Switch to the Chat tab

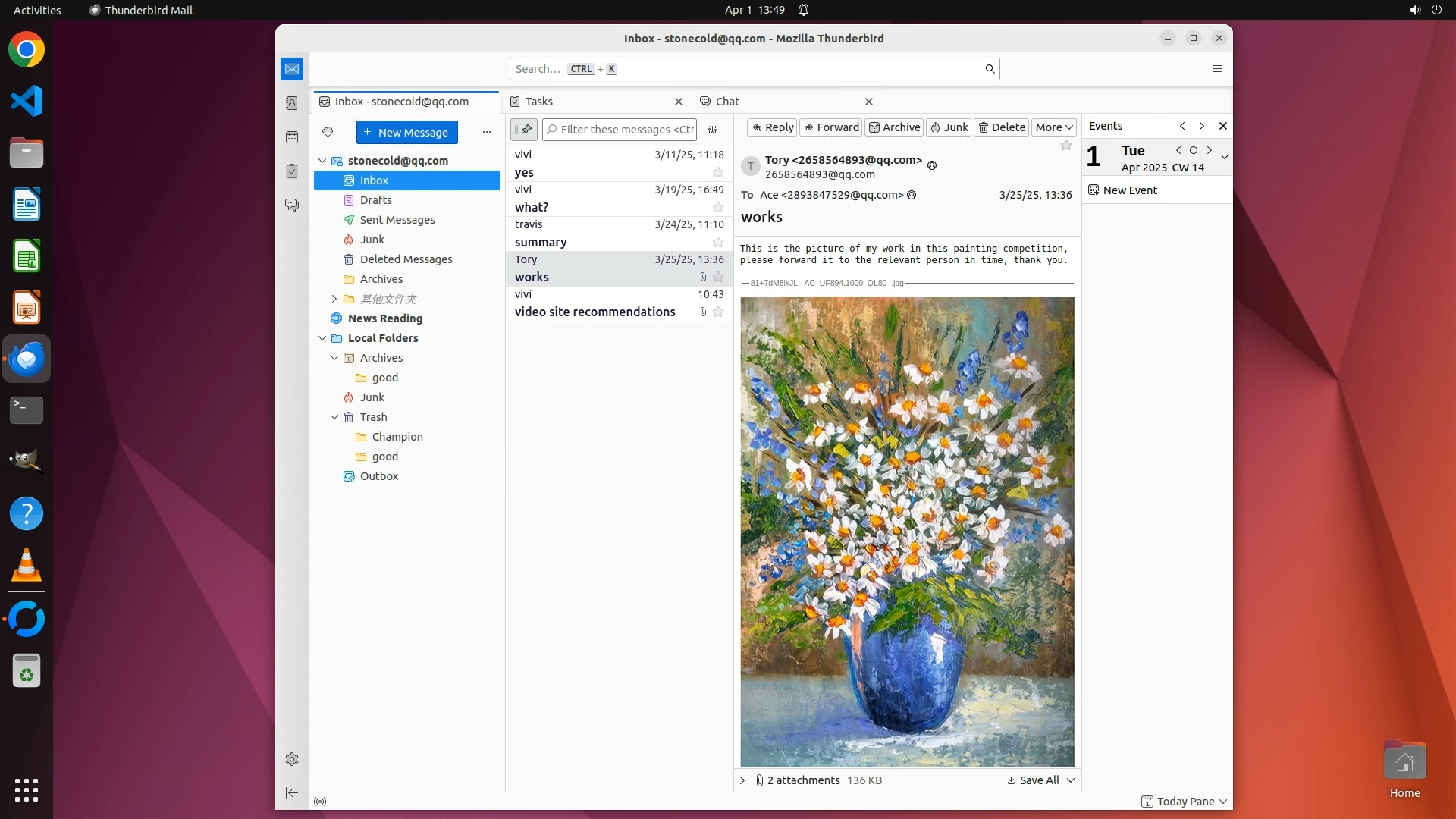(726, 102)
